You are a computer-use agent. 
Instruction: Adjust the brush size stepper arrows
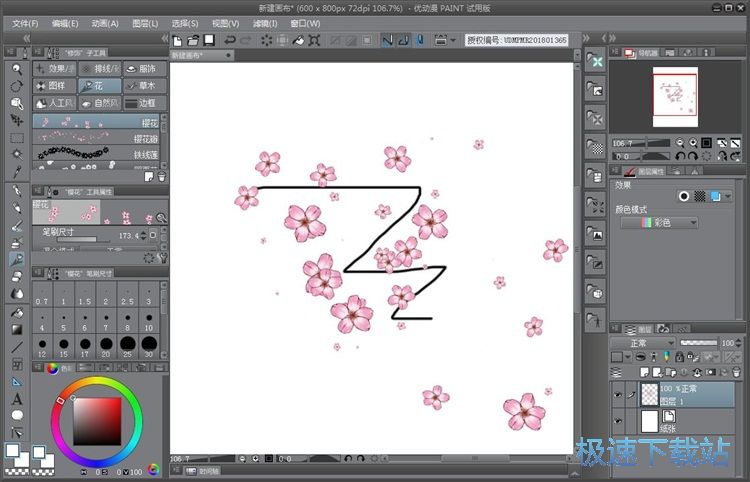click(x=143, y=235)
